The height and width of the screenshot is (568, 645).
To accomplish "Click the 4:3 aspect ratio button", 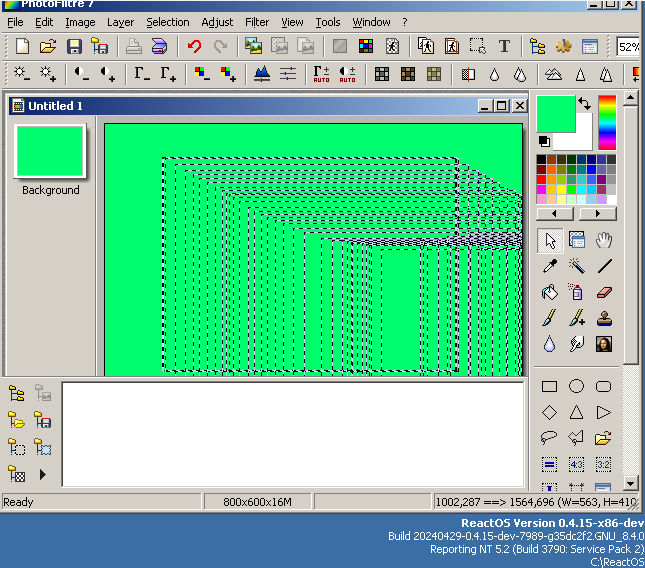I will click(577, 464).
